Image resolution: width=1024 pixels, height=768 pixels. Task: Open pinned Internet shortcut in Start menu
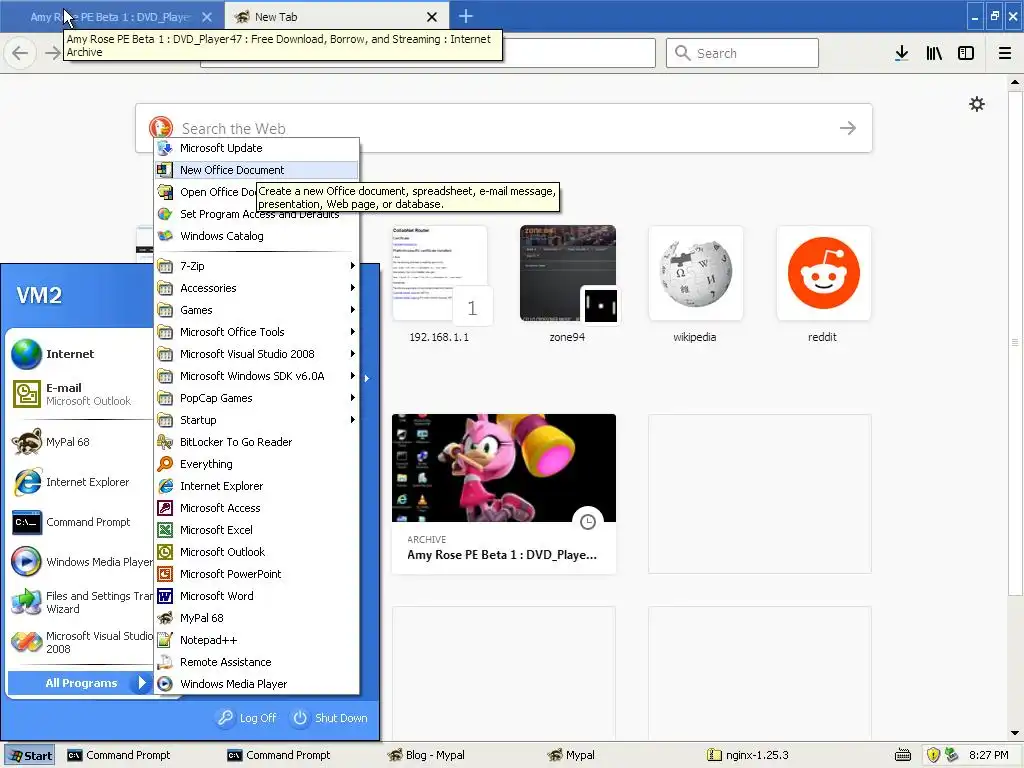80,354
